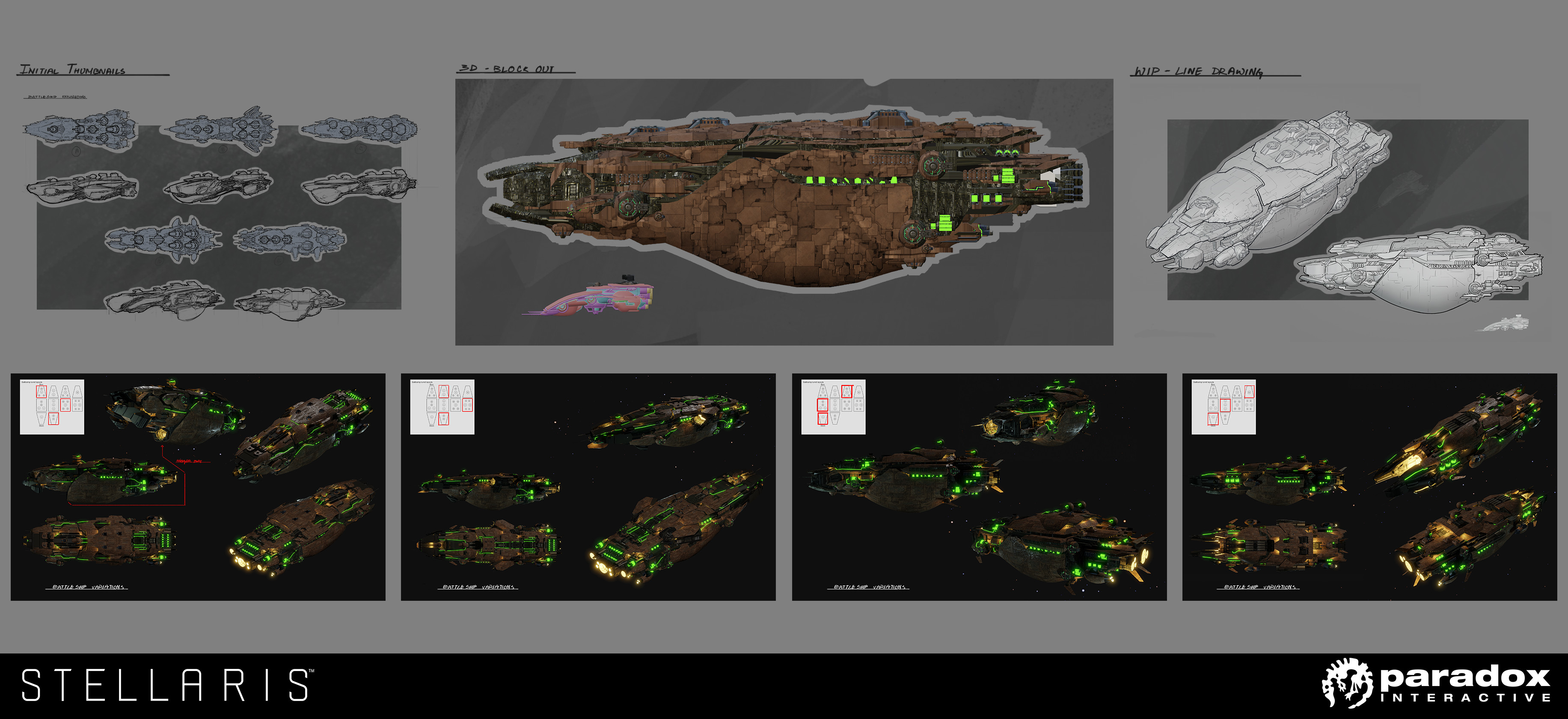Viewport: 1568px width, 719px height.
Task: Open the turret layout diagram in the red-annotated panel
Action: [x=52, y=406]
